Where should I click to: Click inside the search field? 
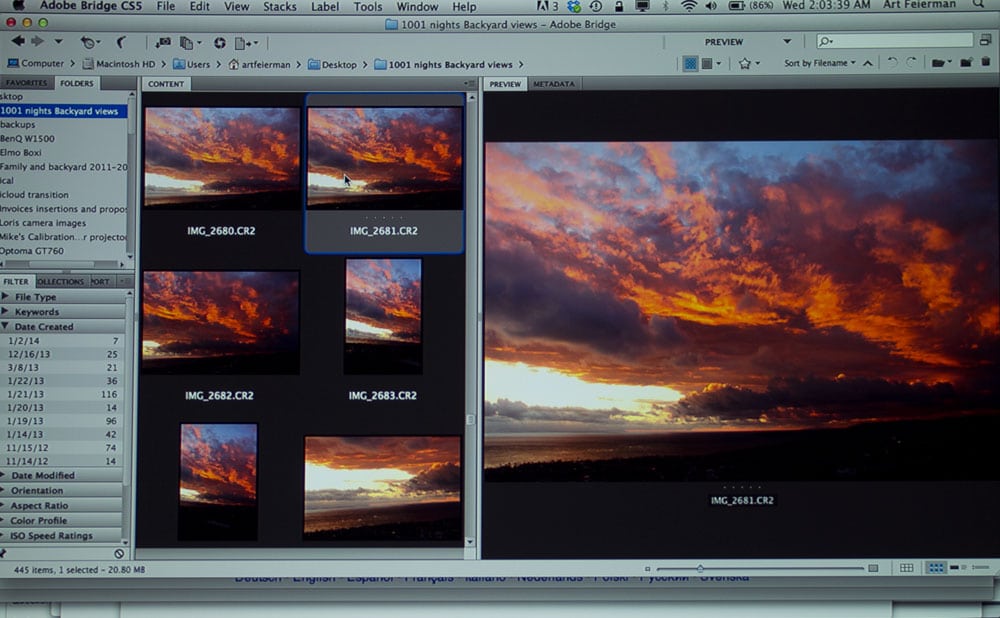point(894,41)
